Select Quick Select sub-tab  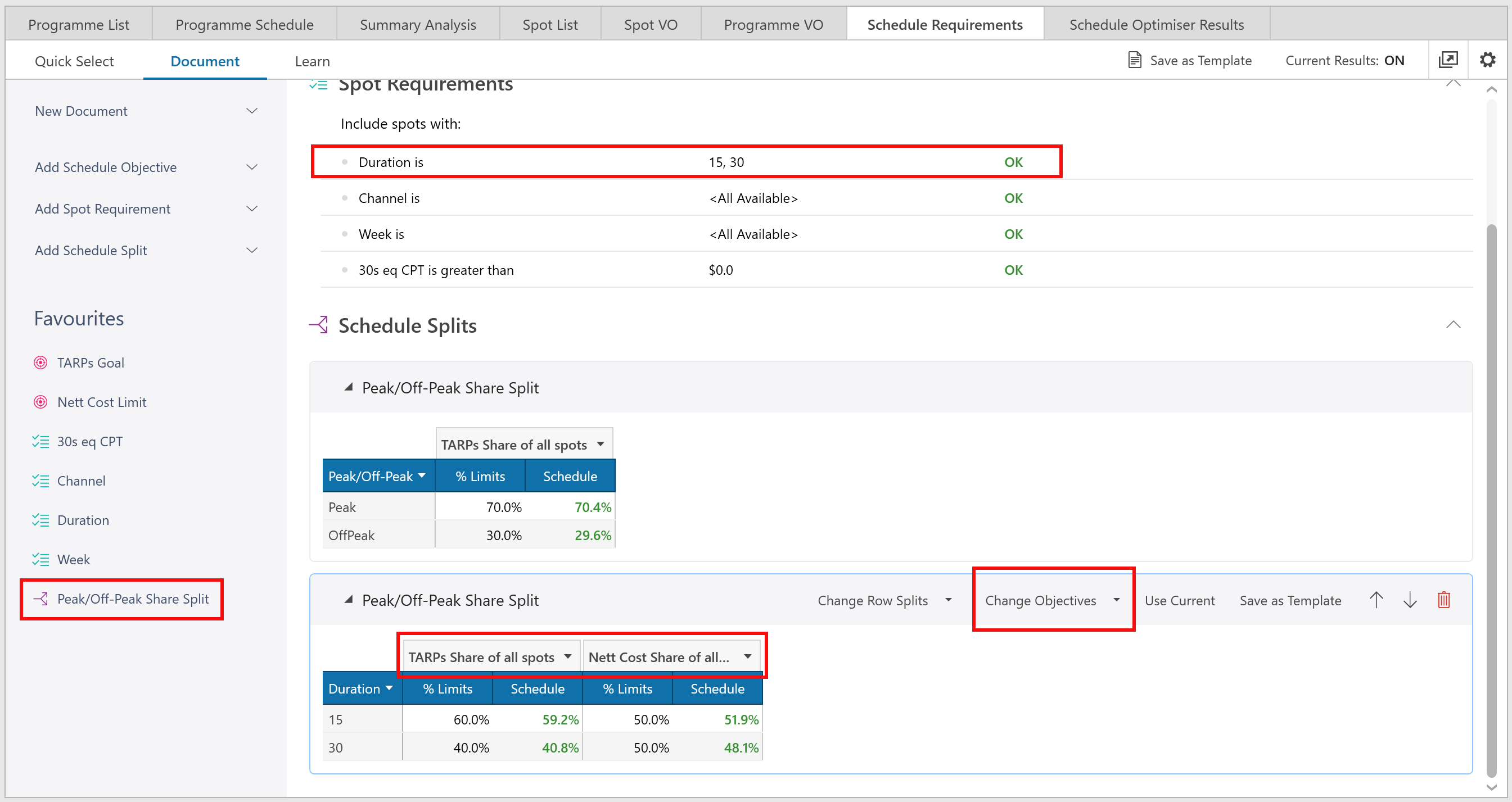pyautogui.click(x=74, y=61)
